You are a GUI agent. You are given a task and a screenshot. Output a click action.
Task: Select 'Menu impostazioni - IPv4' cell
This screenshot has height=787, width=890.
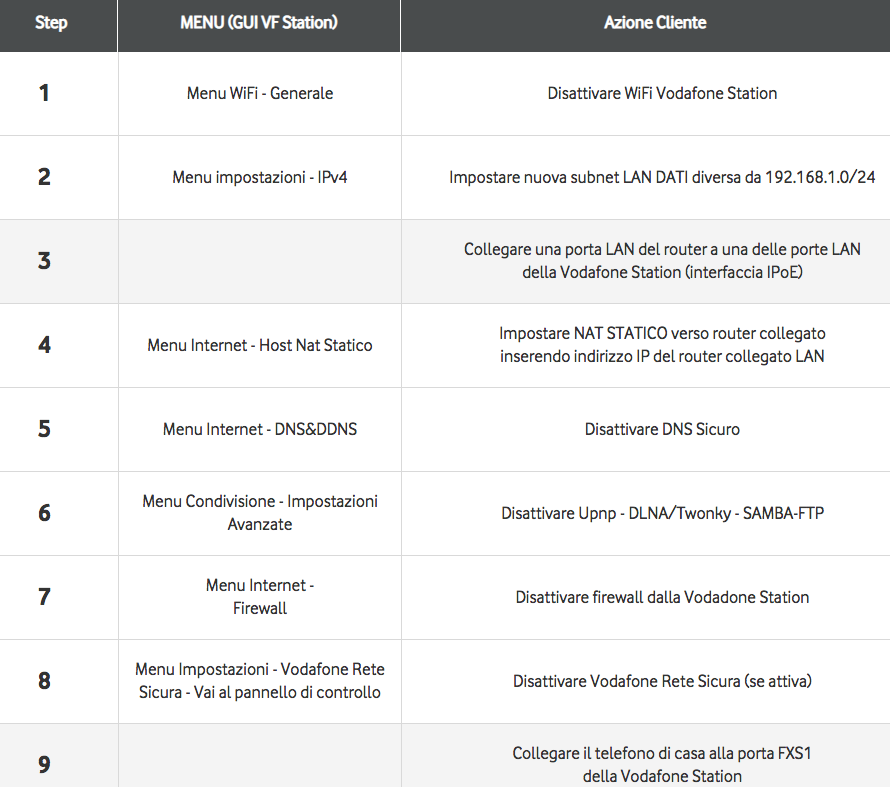[x=260, y=177]
